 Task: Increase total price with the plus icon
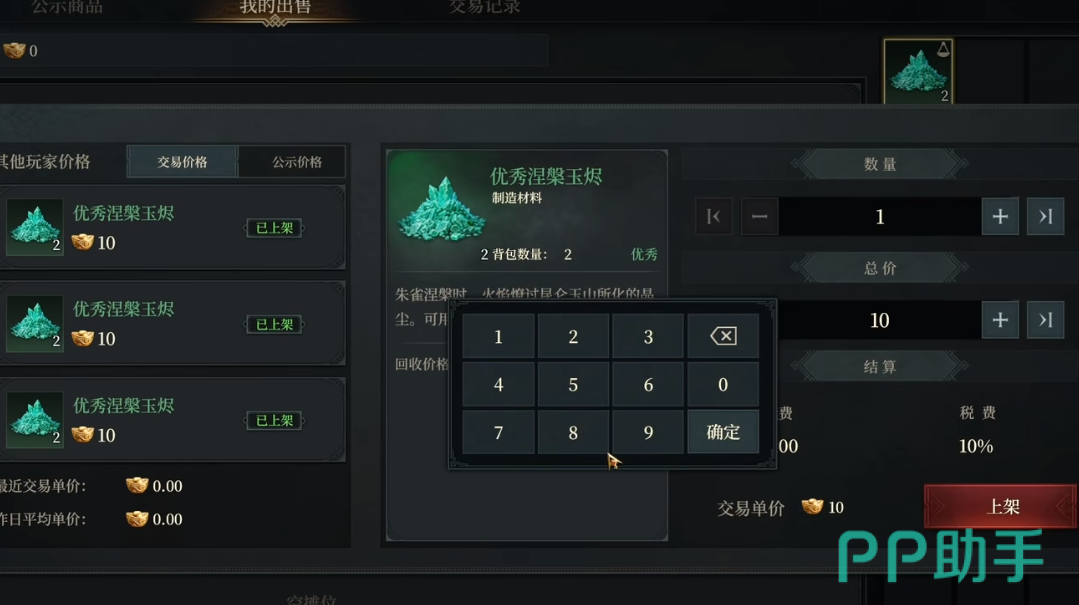pyautogui.click(x=1000, y=320)
